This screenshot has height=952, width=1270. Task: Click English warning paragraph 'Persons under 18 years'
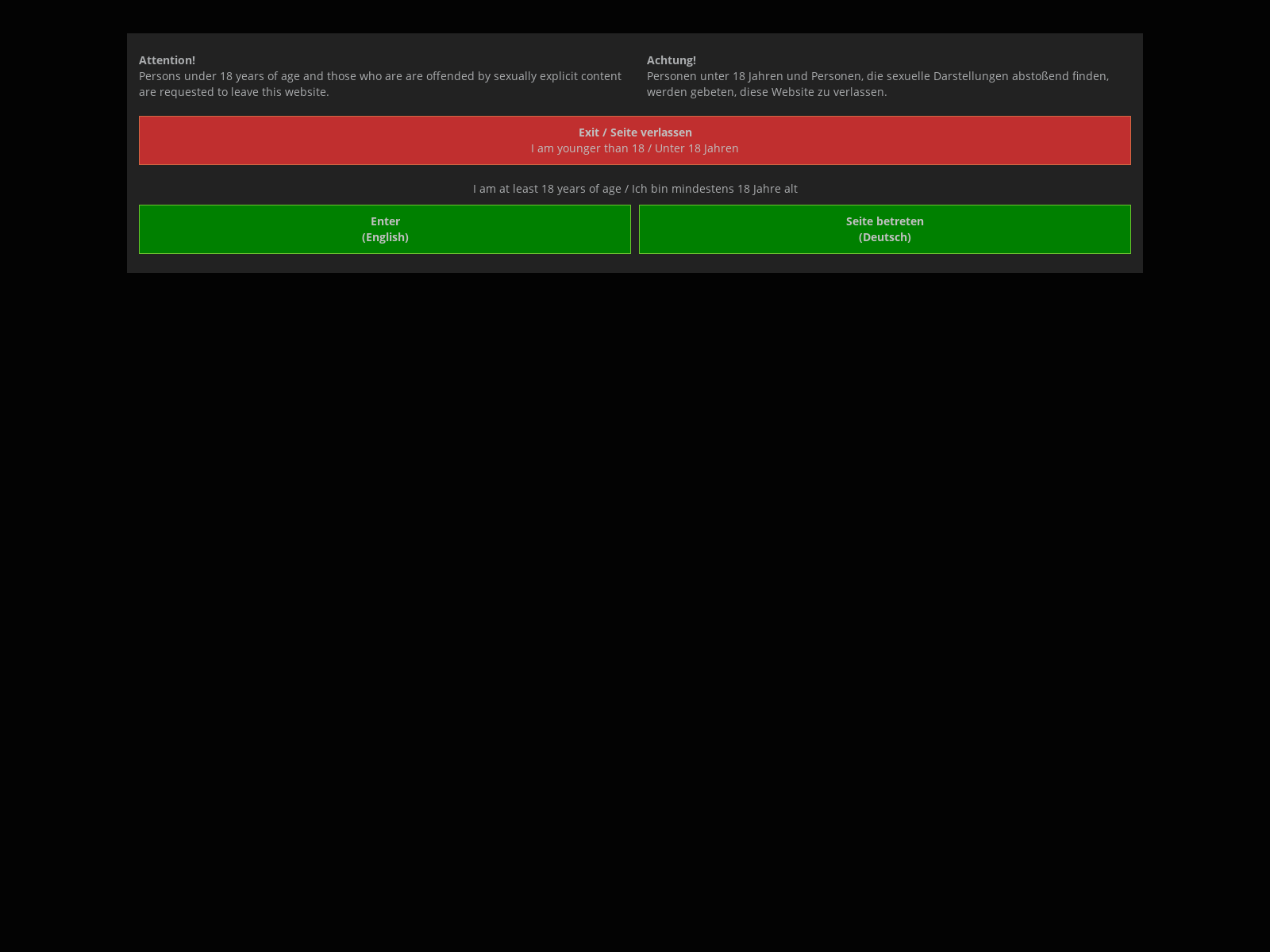pyautogui.click(x=380, y=84)
